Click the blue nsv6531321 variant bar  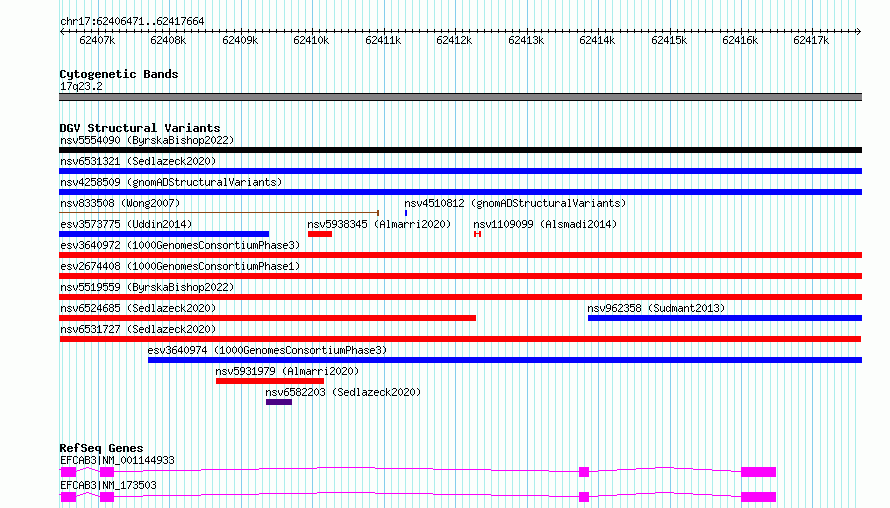[460, 171]
